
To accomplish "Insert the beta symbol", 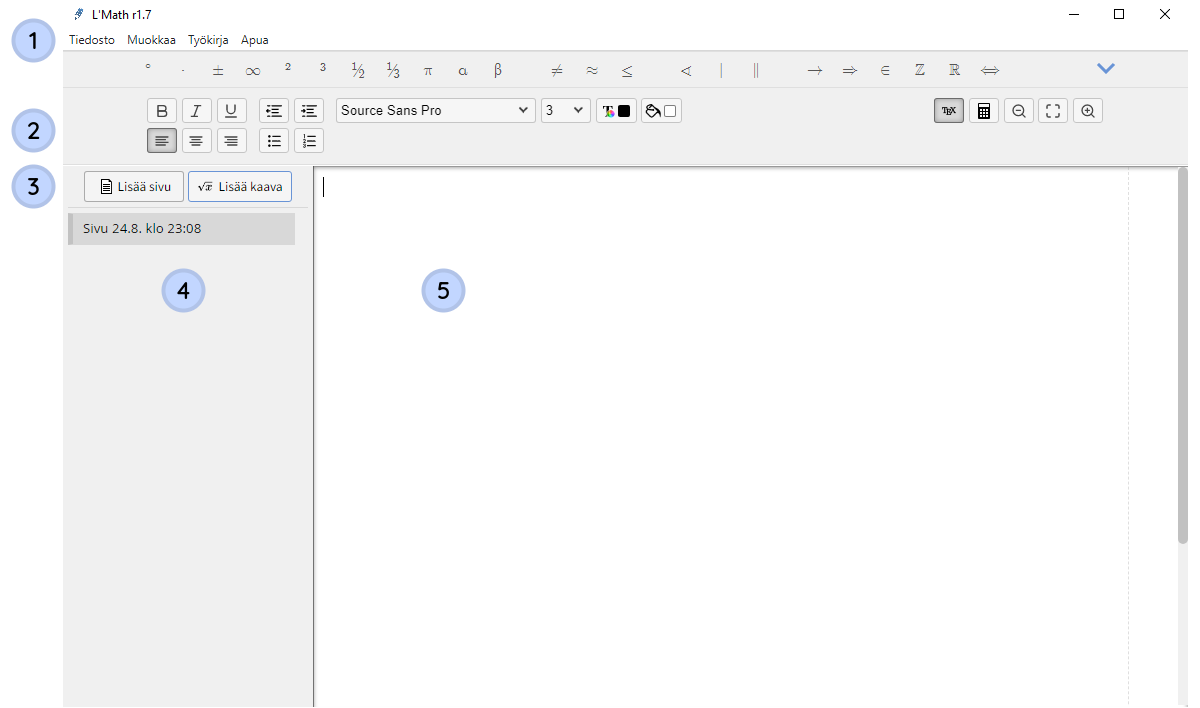I will pyautogui.click(x=498, y=70).
